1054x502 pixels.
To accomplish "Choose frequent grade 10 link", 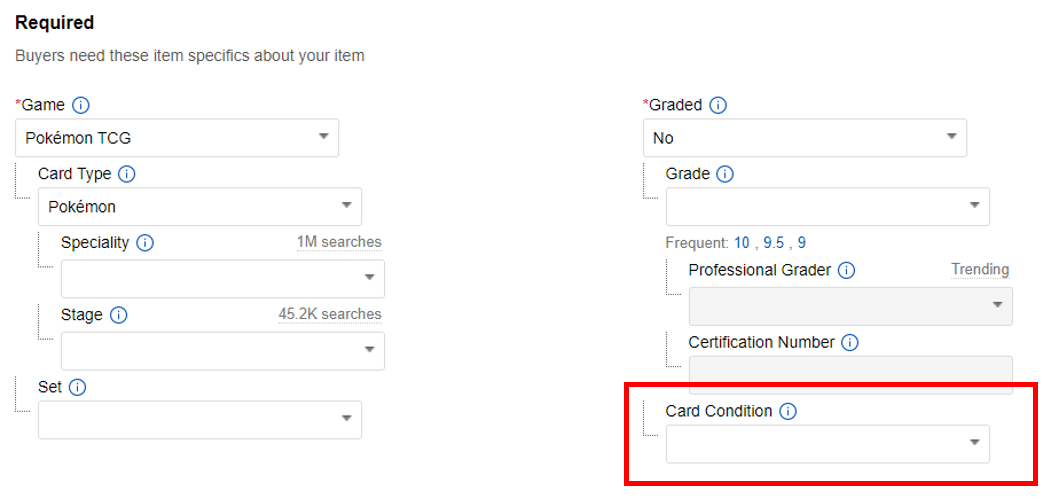I will (x=741, y=243).
